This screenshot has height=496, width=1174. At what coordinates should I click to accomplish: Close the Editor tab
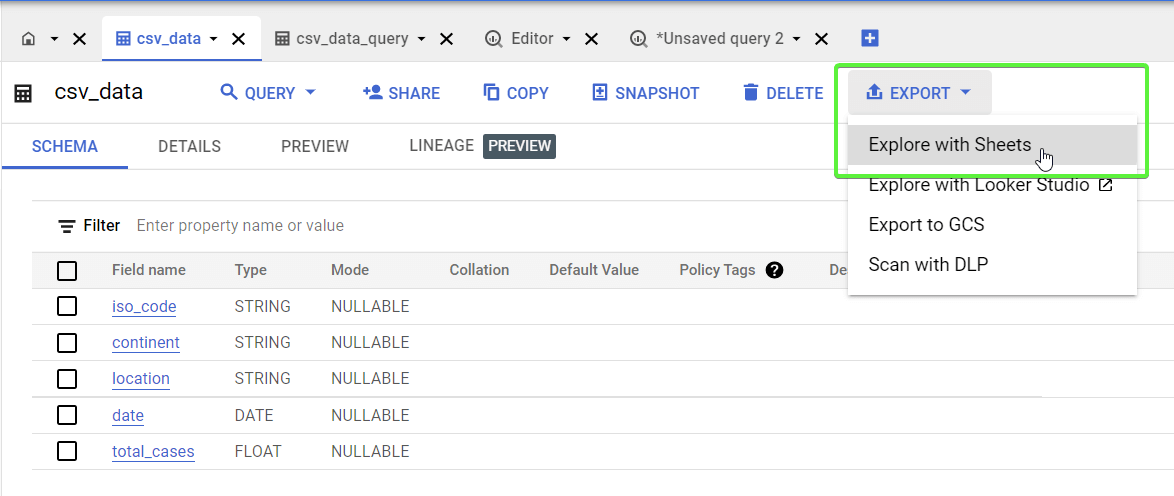pos(591,39)
